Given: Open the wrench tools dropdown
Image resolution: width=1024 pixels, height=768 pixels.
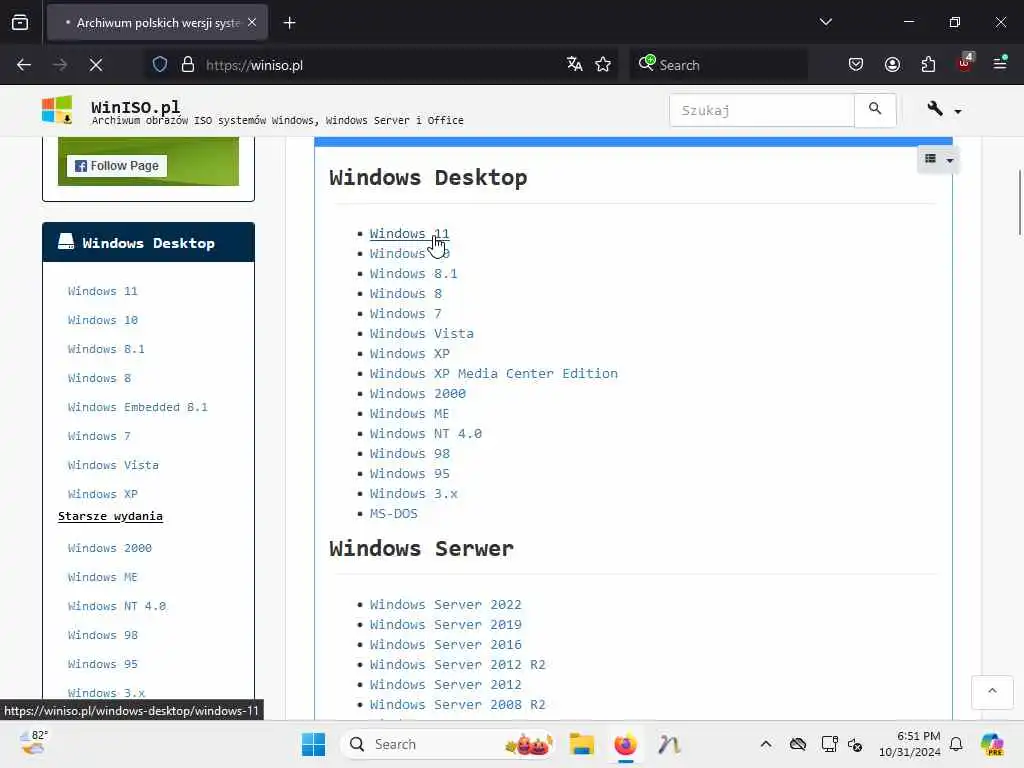Looking at the screenshot, I should click(944, 109).
